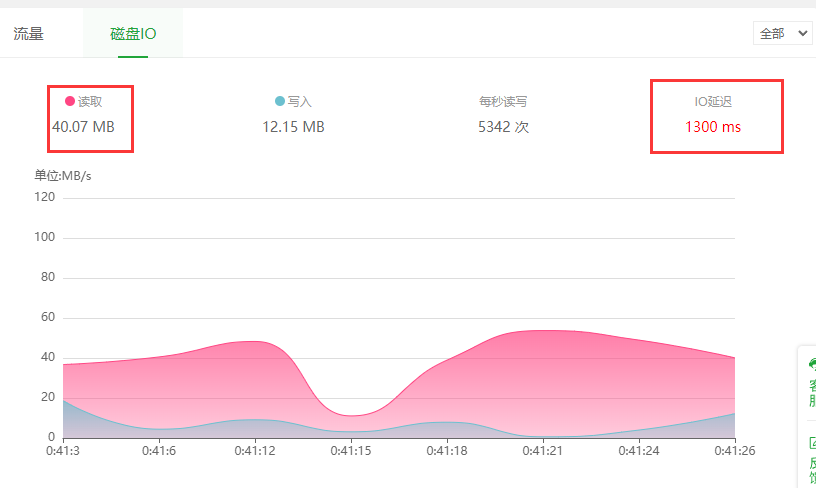Click the 120 y-axis label
Viewport: 816px width, 488px height.
click(x=45, y=197)
